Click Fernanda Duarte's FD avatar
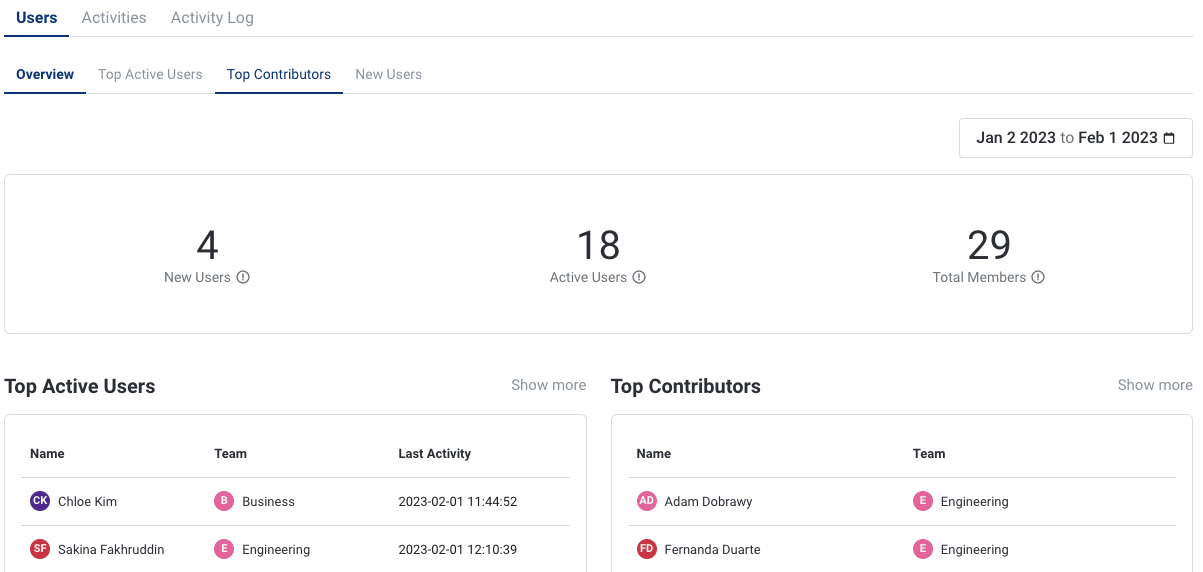Screen dimensions: 1203x572 point(647,549)
